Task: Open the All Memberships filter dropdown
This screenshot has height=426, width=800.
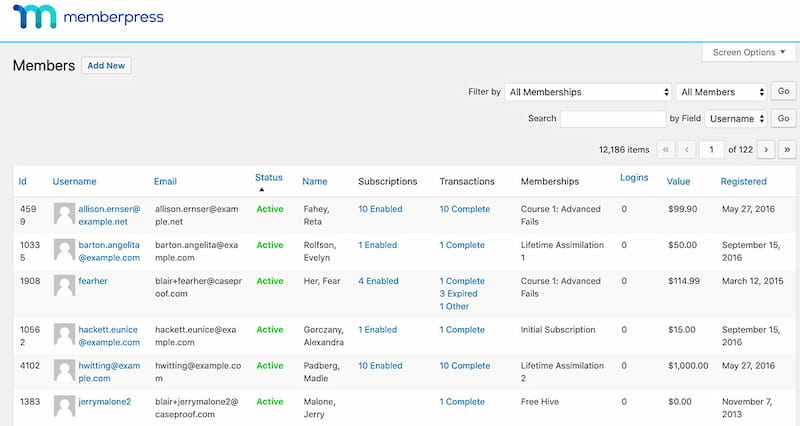Action: point(589,92)
